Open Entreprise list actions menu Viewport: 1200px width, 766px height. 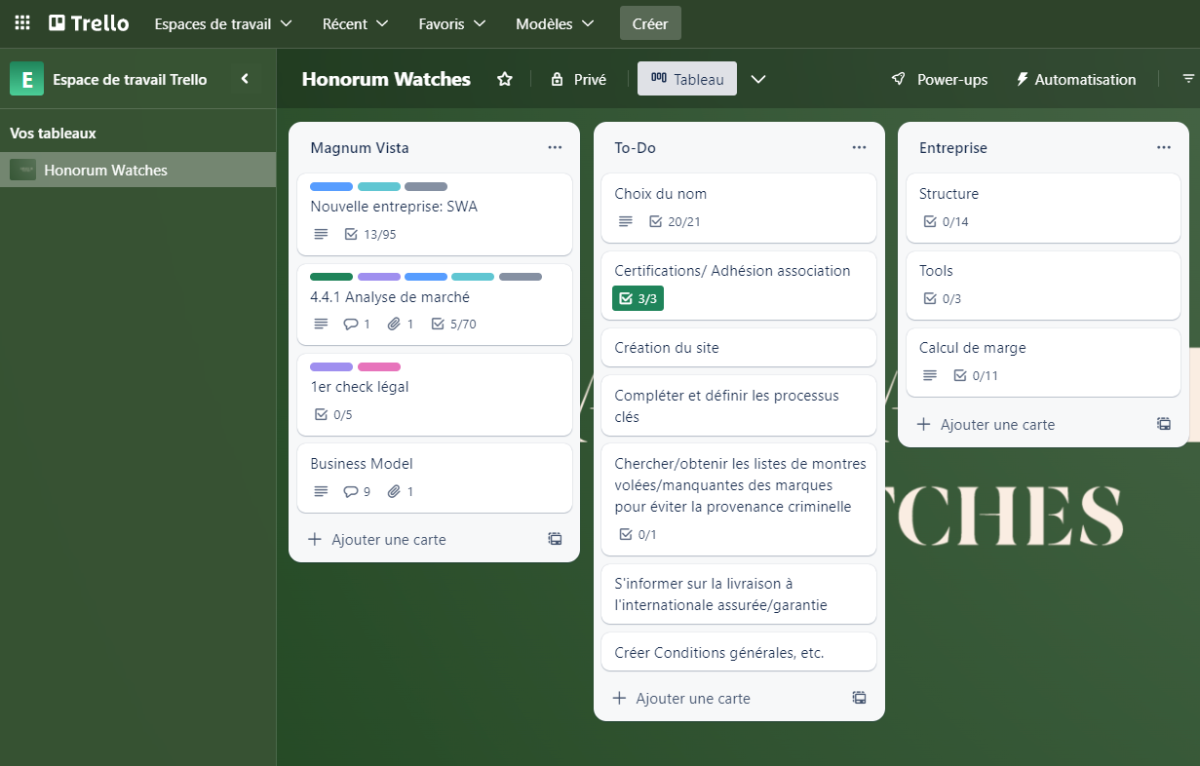(1164, 147)
